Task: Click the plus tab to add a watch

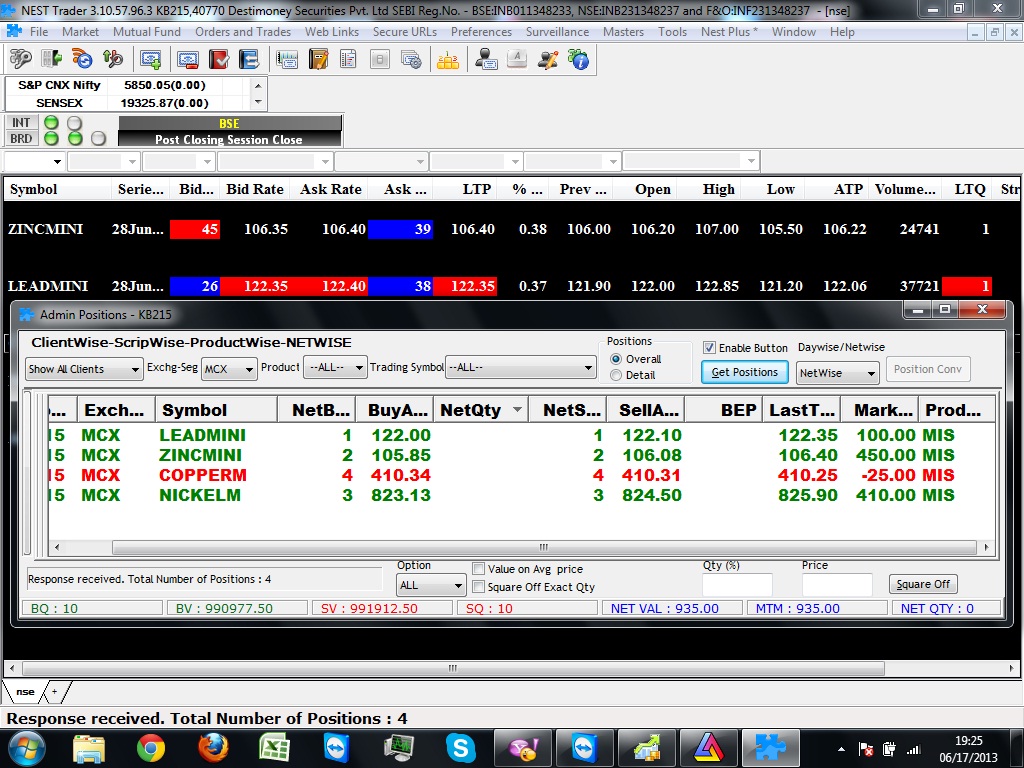Action: (55, 692)
